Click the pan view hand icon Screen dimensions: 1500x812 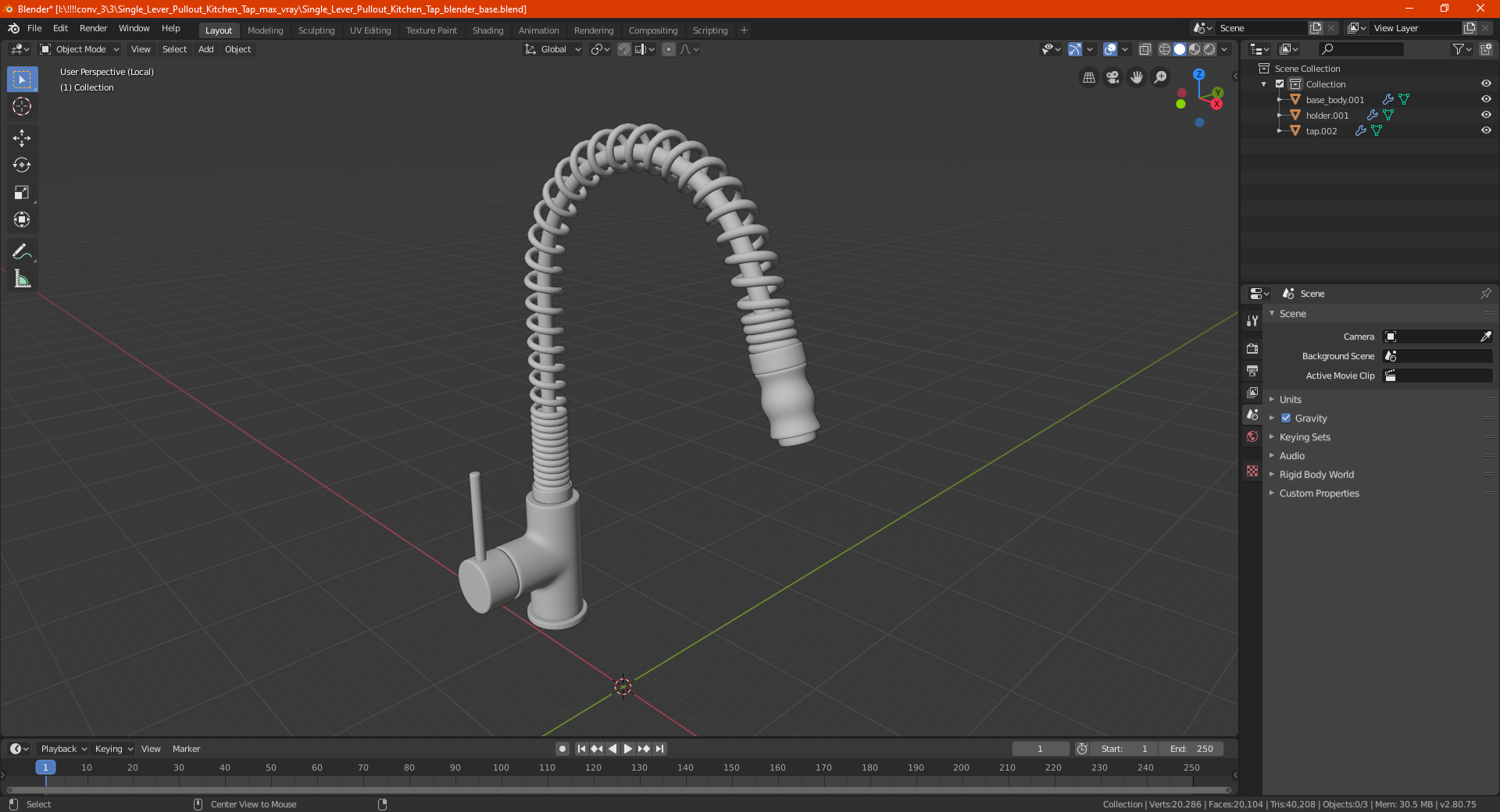[x=1137, y=77]
